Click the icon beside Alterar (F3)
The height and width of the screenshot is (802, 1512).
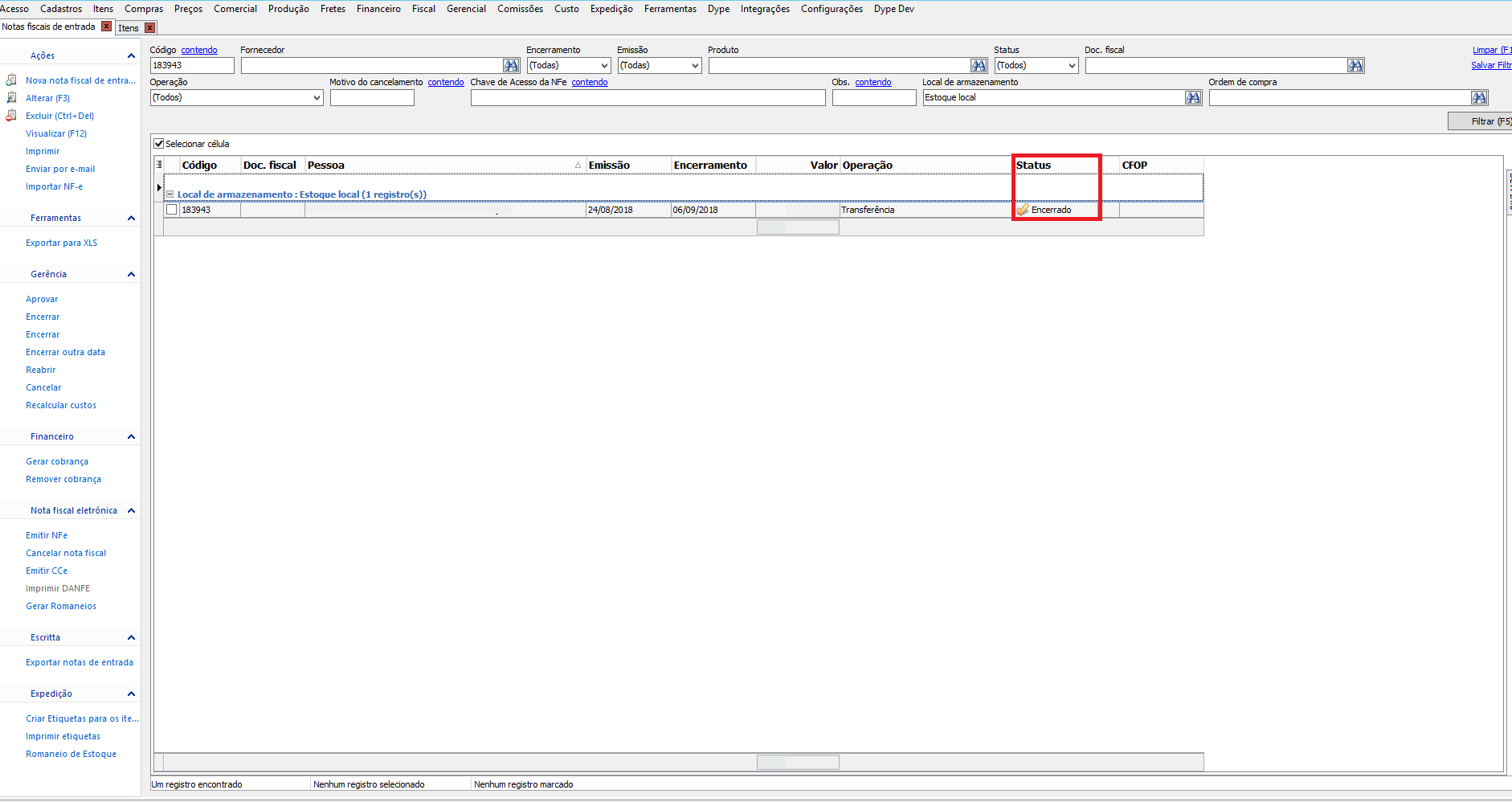11,98
